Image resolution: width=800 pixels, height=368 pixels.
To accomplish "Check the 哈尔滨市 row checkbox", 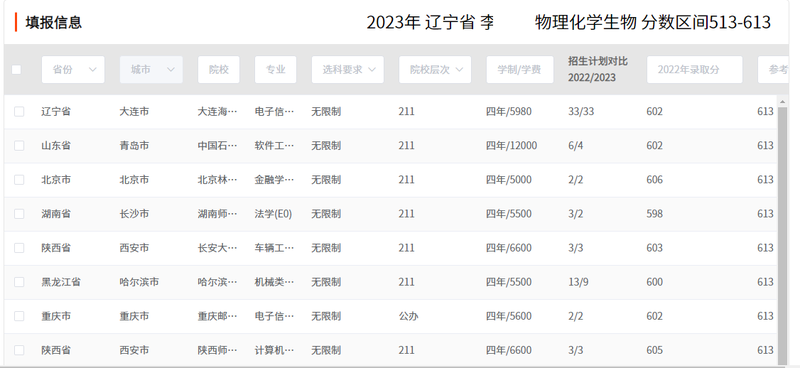I will 19,282.
